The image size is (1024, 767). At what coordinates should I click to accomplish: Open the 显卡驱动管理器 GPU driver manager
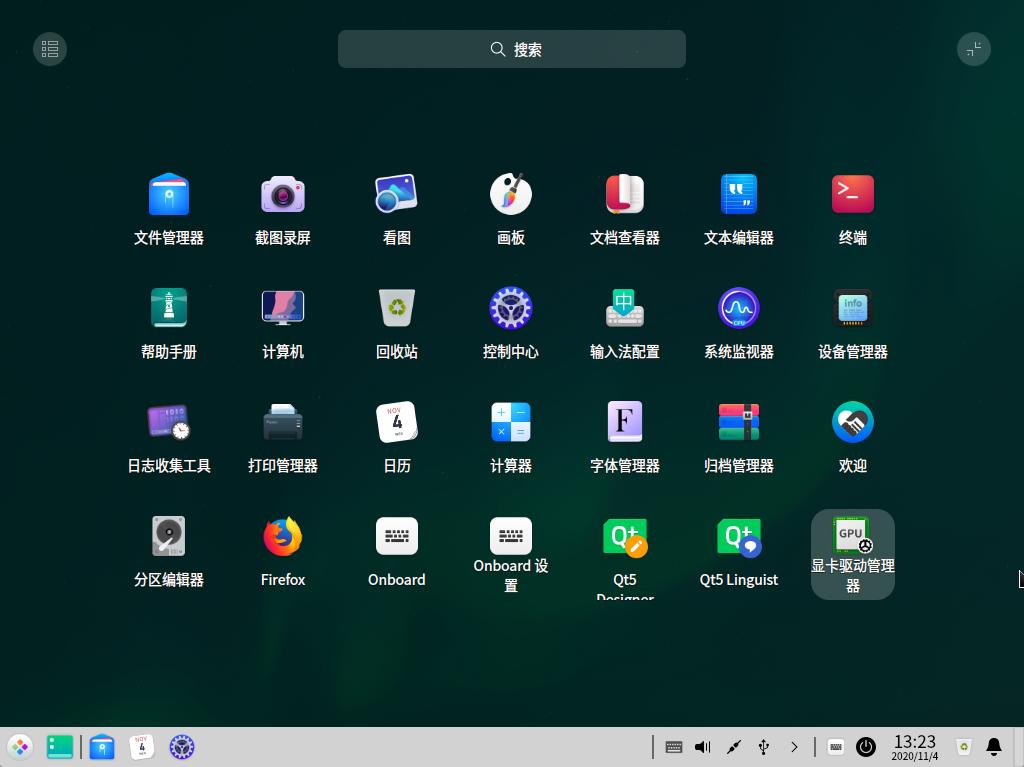pos(853,537)
